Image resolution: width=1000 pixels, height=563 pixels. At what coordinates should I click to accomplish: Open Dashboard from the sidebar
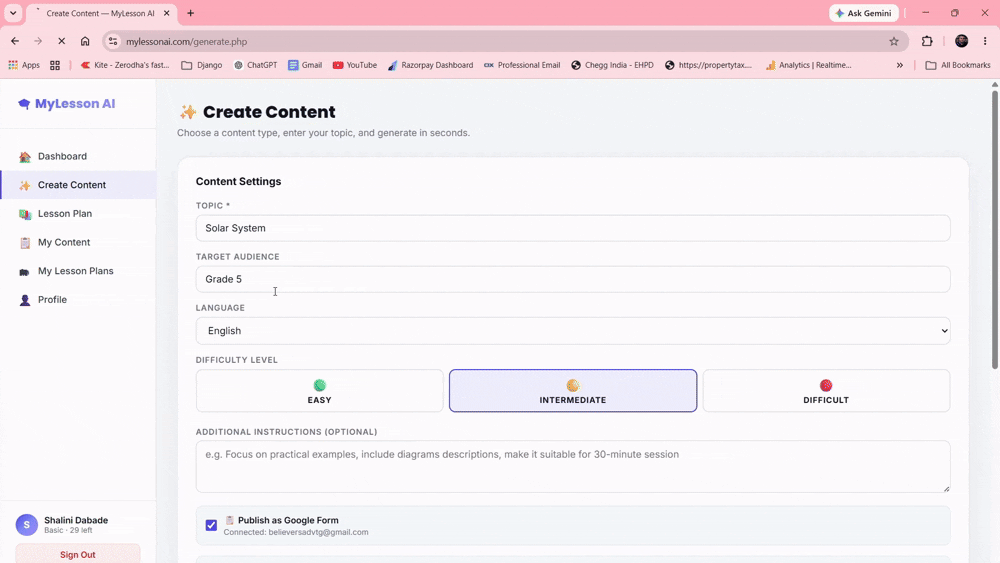click(78, 156)
